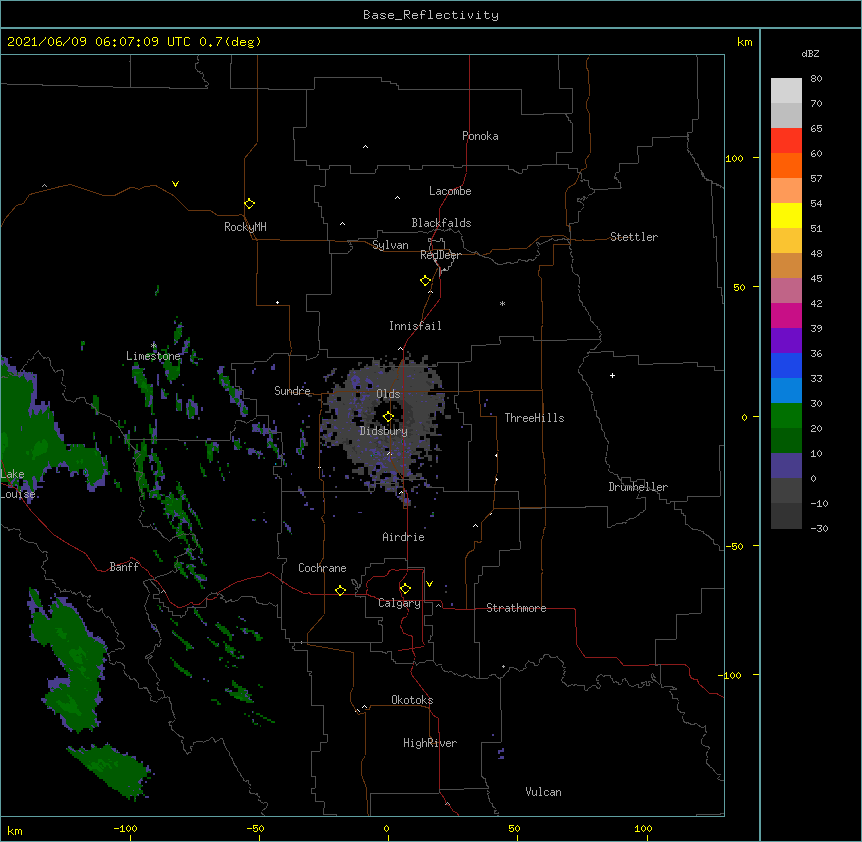Click the yellow diamond marker south of RedDeer
This screenshot has width=862, height=842.
pos(426,281)
